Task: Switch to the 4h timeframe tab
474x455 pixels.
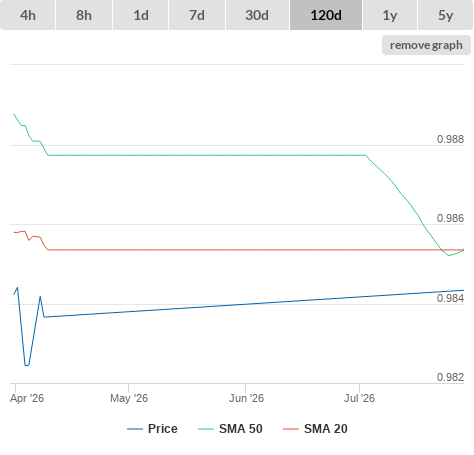Action: pos(28,15)
